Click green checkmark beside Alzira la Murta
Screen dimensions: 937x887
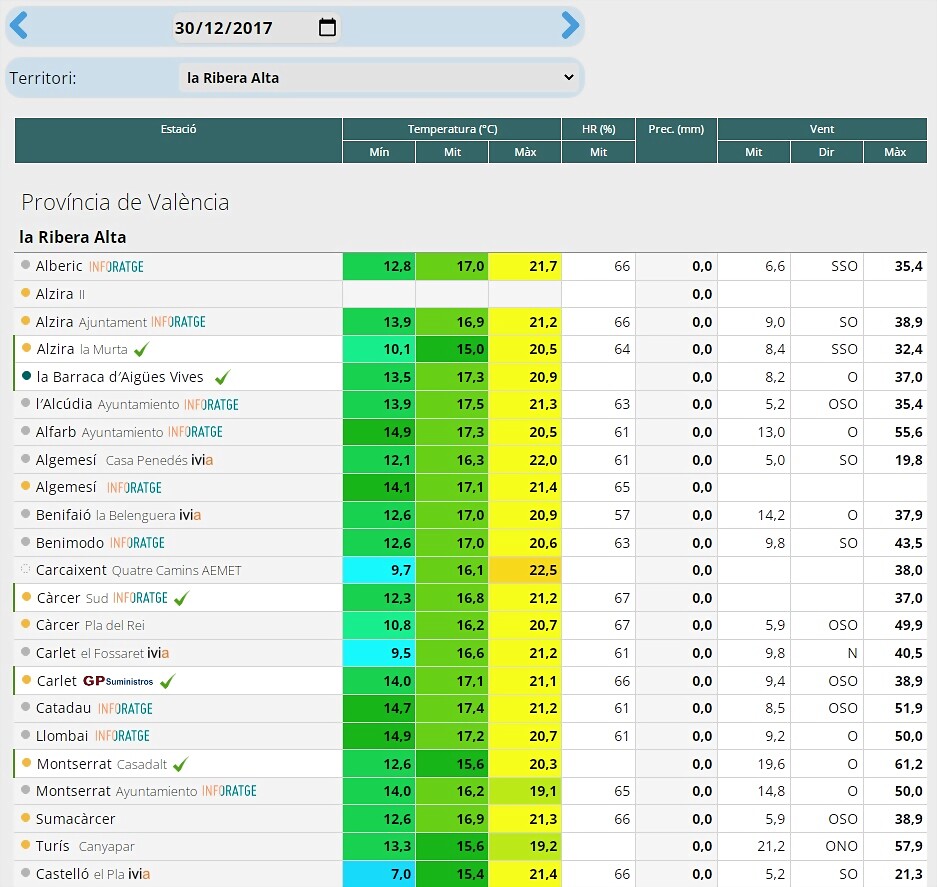point(142,349)
